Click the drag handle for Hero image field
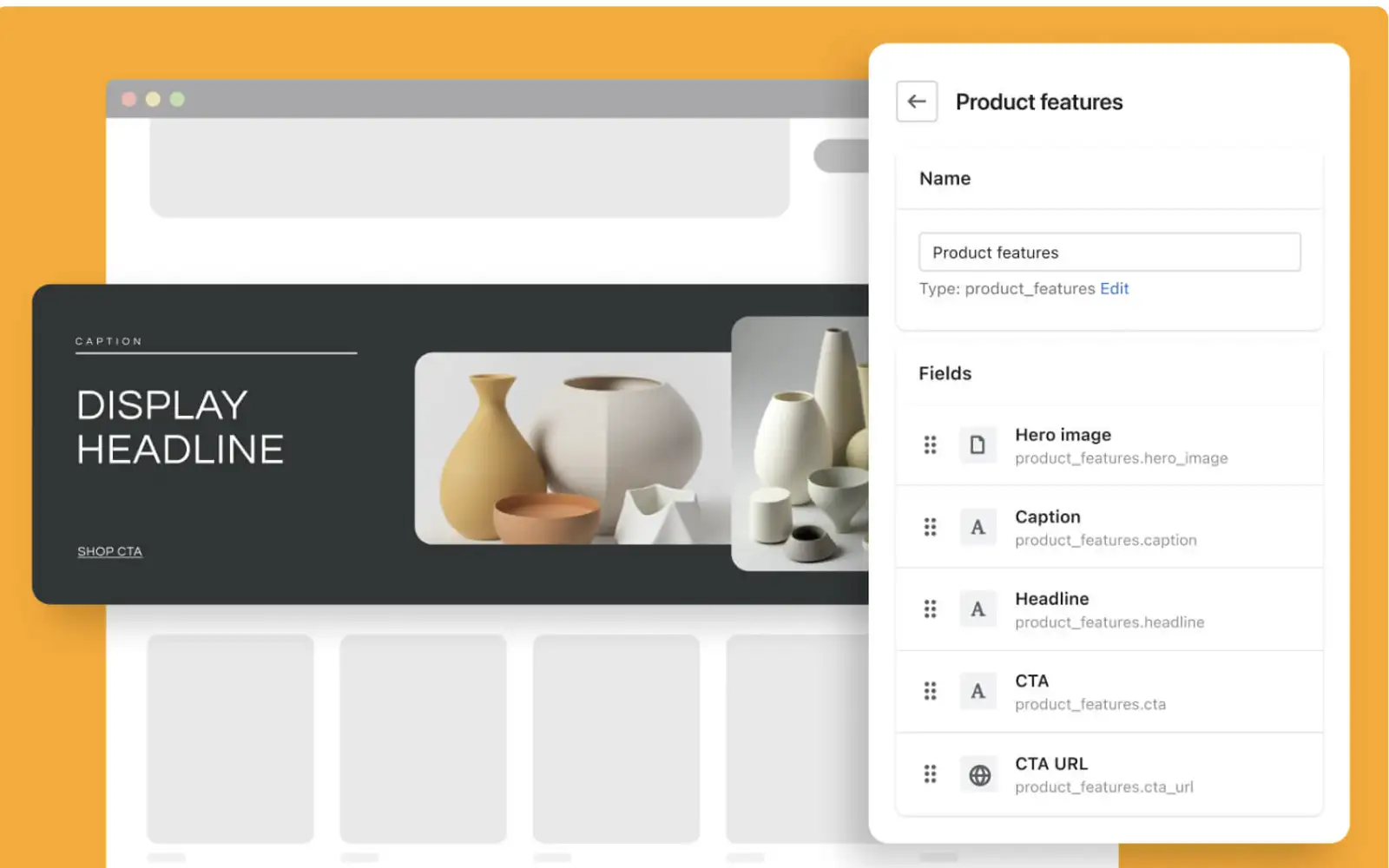Viewport: 1389px width, 868px height. (x=930, y=445)
